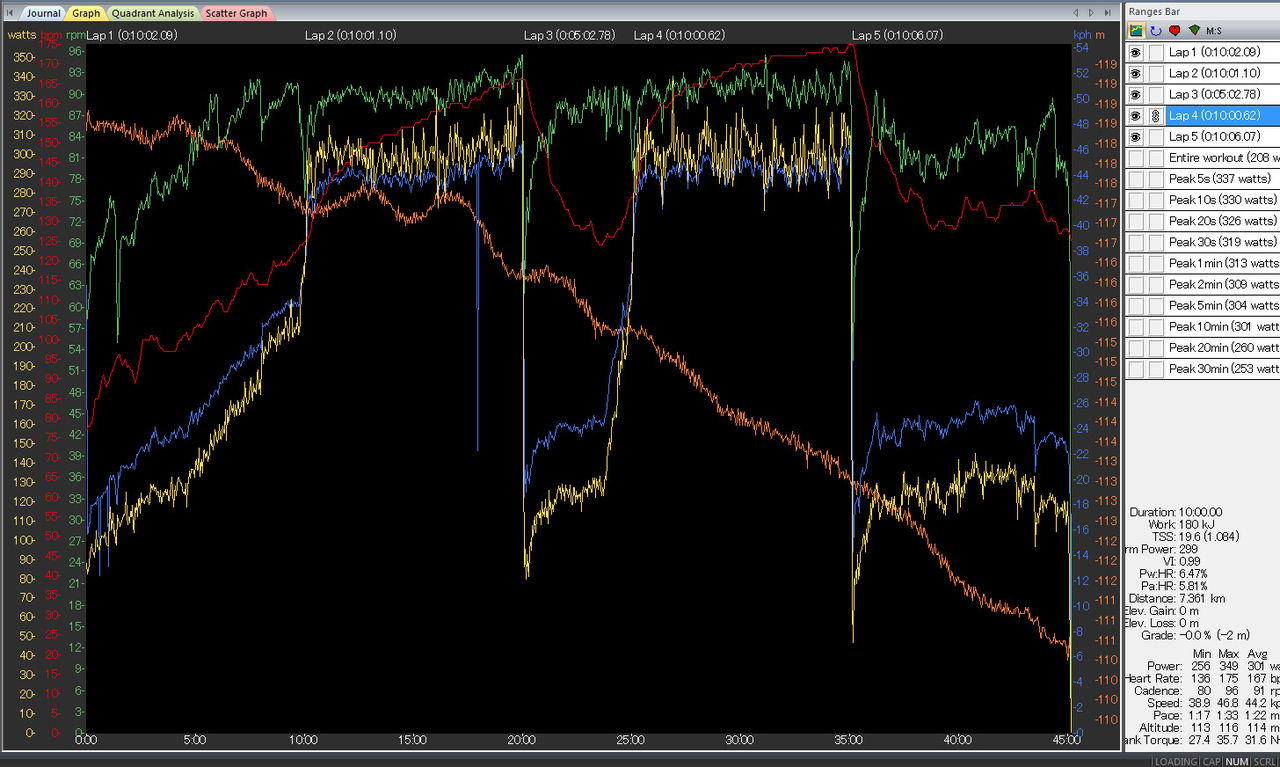Select the Lap 5 (0:10:06.07) range
Image resolution: width=1280 pixels, height=767 pixels.
coord(1222,136)
